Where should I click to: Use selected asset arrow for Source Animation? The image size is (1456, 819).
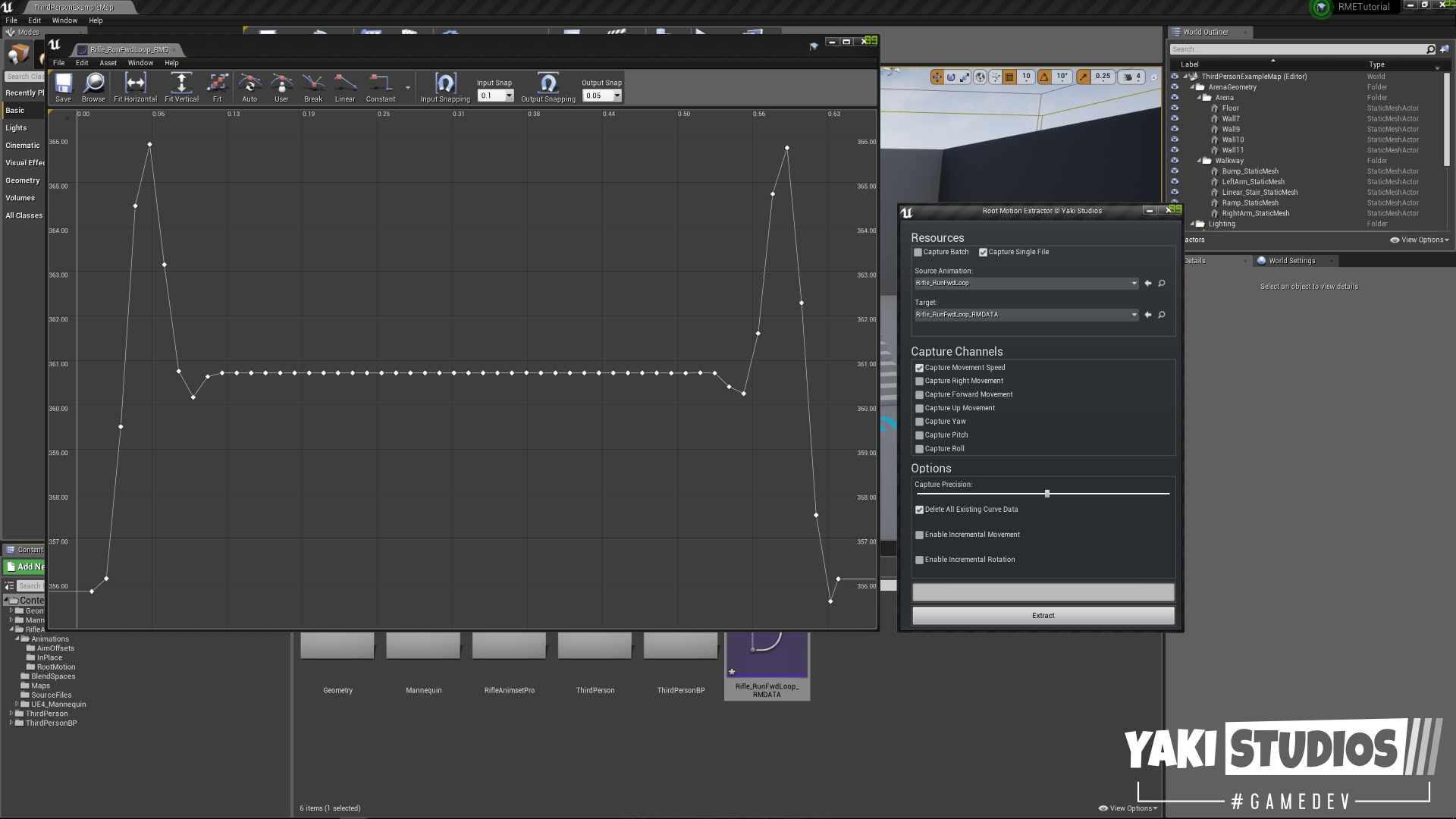(x=1148, y=284)
